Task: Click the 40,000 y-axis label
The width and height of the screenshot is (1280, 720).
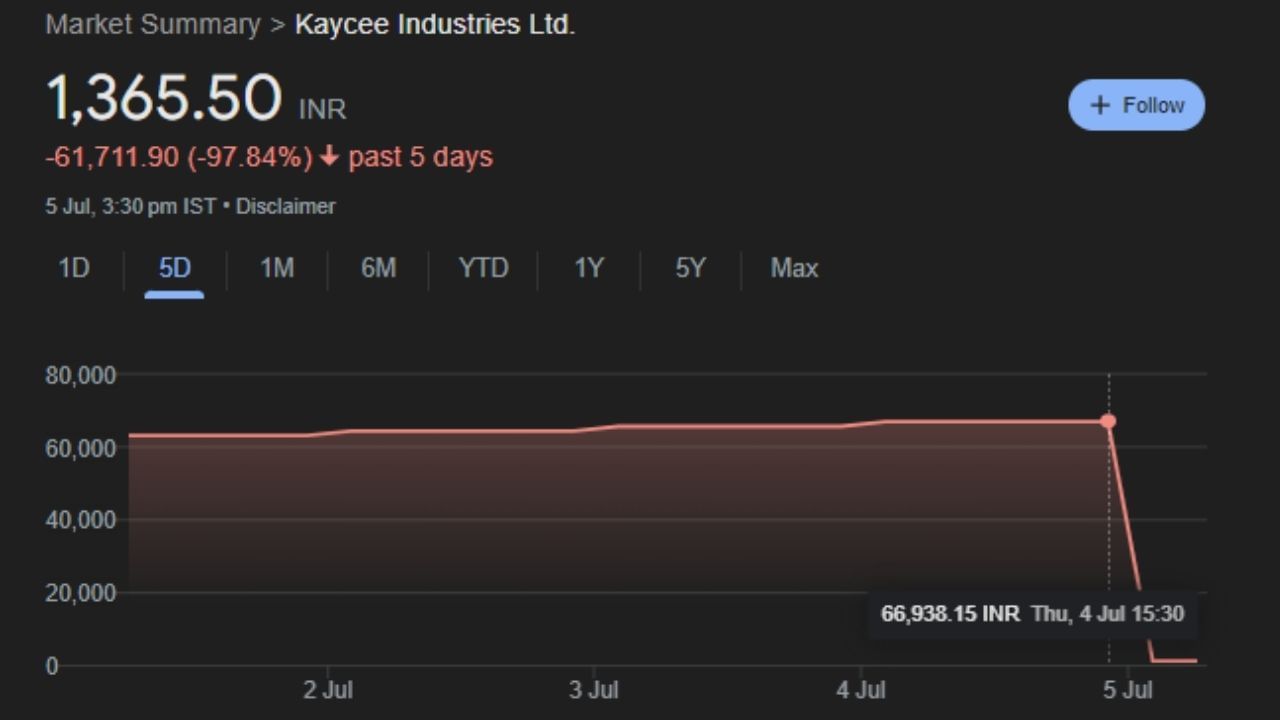Action: [81, 520]
